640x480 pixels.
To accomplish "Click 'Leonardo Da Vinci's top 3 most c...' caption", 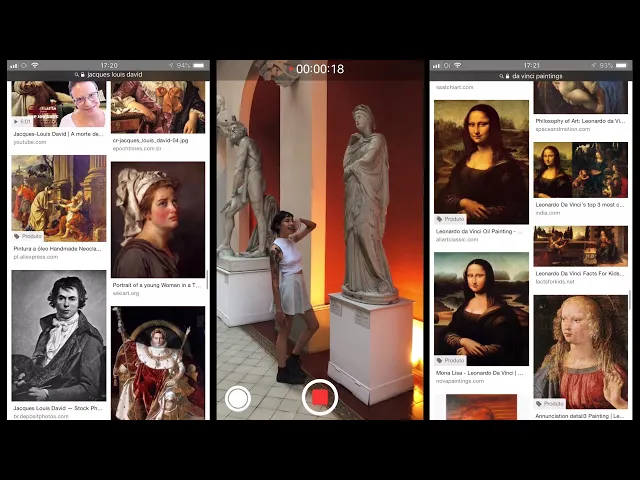I will click(x=580, y=204).
